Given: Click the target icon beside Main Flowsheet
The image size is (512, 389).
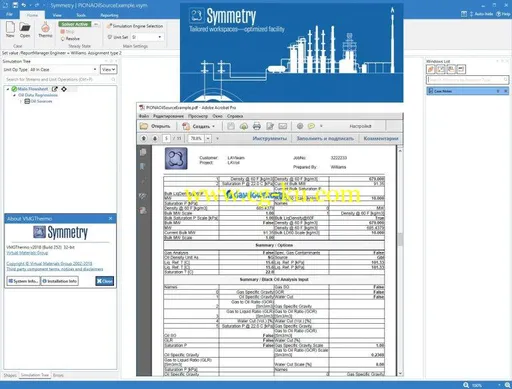Looking at the screenshot, I should (64, 89).
